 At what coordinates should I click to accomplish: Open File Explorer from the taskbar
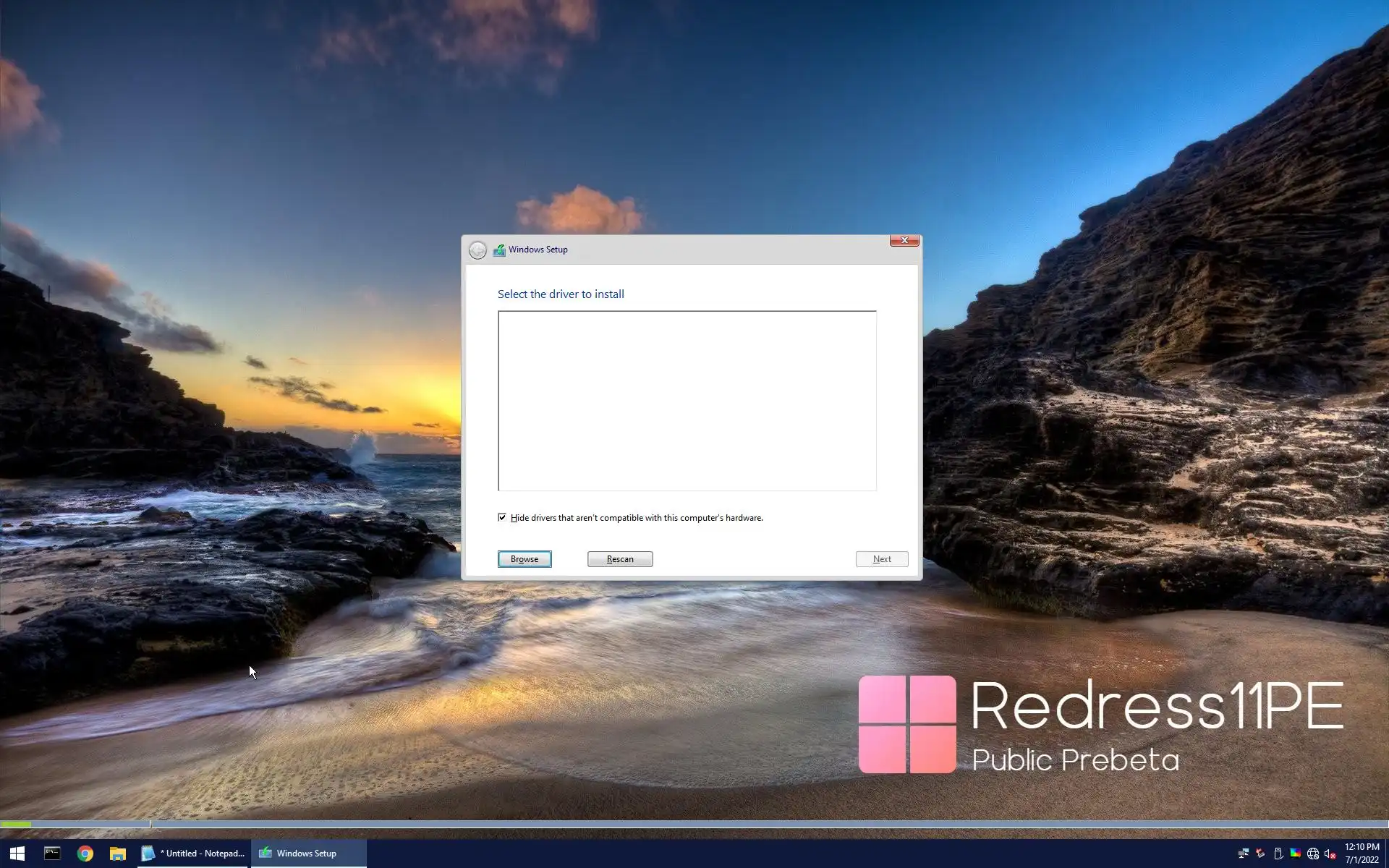118,854
